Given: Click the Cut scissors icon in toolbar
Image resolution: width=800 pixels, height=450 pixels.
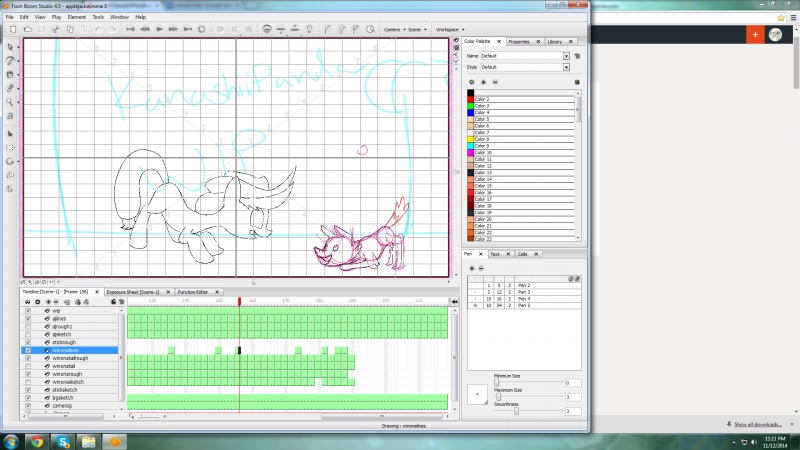Looking at the screenshot, I should 56,30.
